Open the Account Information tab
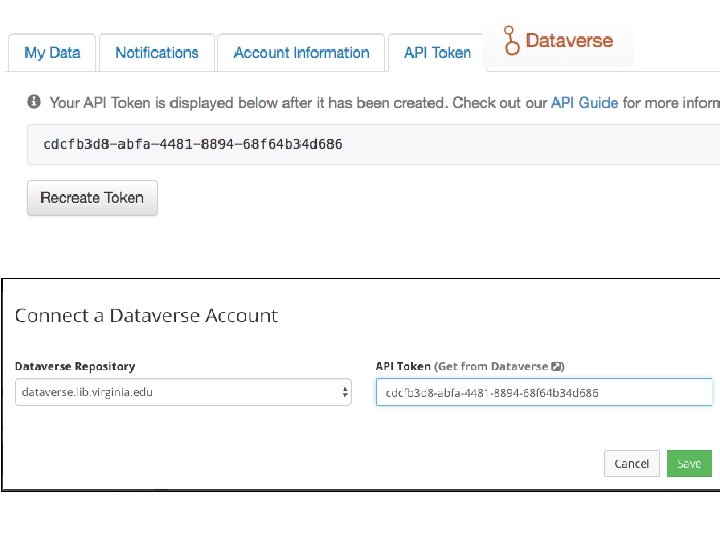This screenshot has height=540, width=720. click(301, 53)
